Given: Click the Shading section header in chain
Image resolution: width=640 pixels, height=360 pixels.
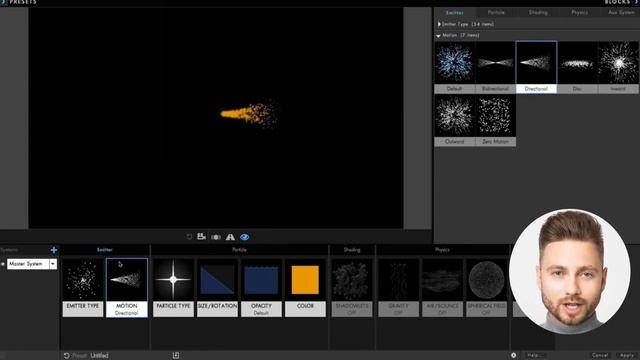Looking at the screenshot, I should tap(352, 250).
